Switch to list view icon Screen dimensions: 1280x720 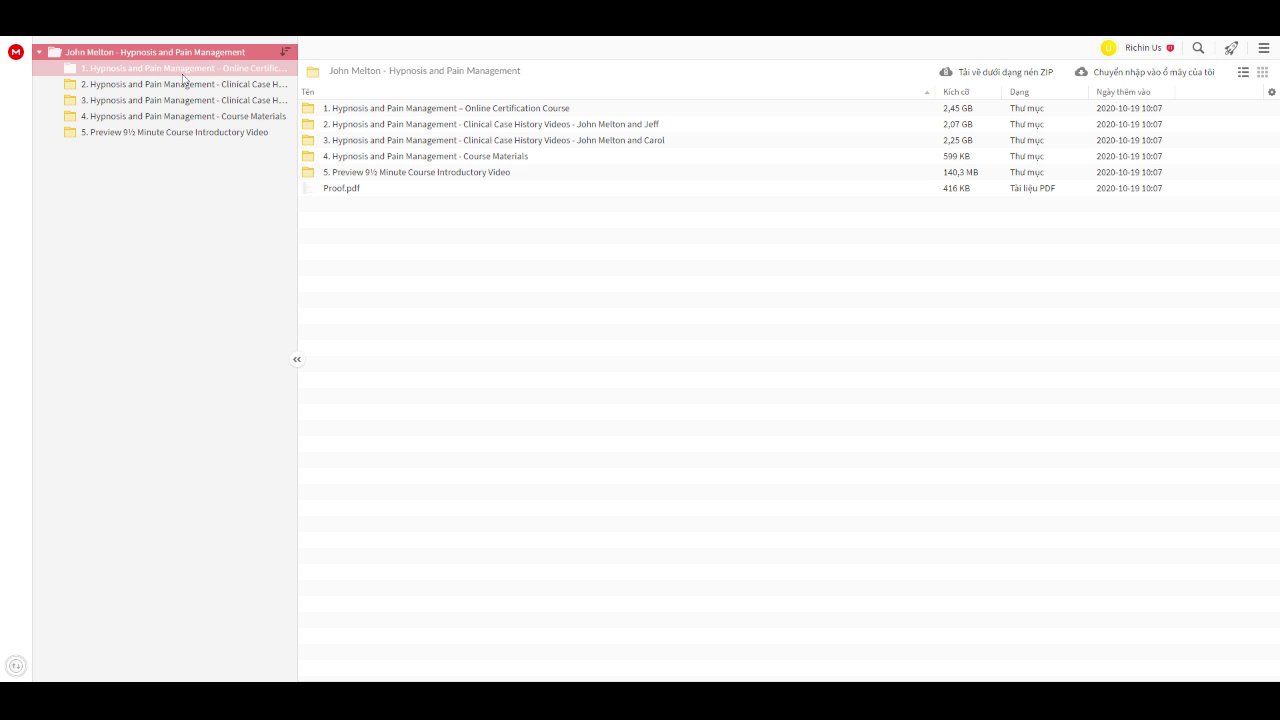pos(1244,72)
